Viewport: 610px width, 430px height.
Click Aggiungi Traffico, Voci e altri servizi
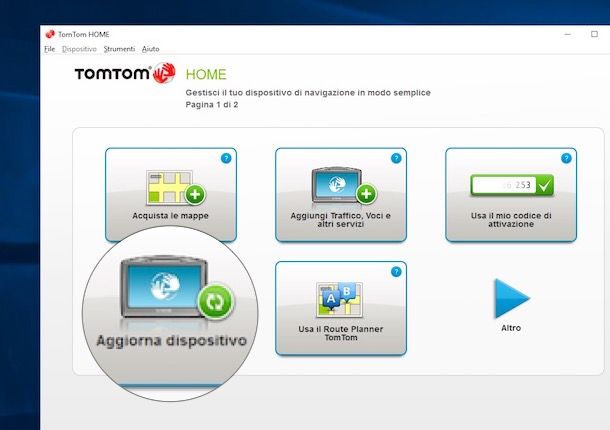pyautogui.click(x=341, y=194)
